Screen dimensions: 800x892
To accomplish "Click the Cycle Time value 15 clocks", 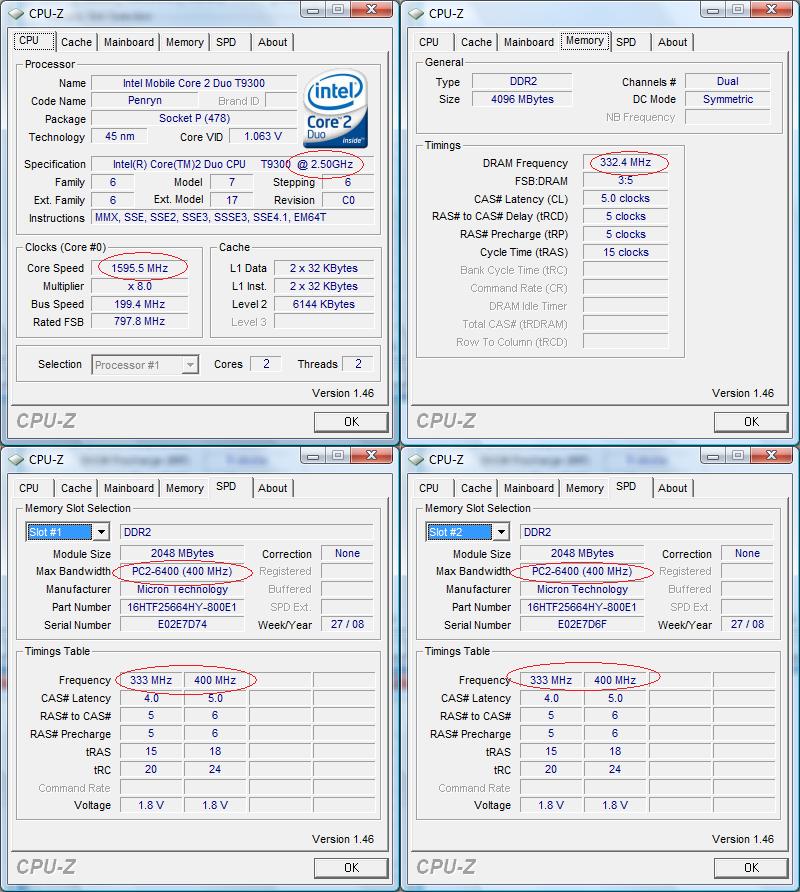I will pos(625,252).
